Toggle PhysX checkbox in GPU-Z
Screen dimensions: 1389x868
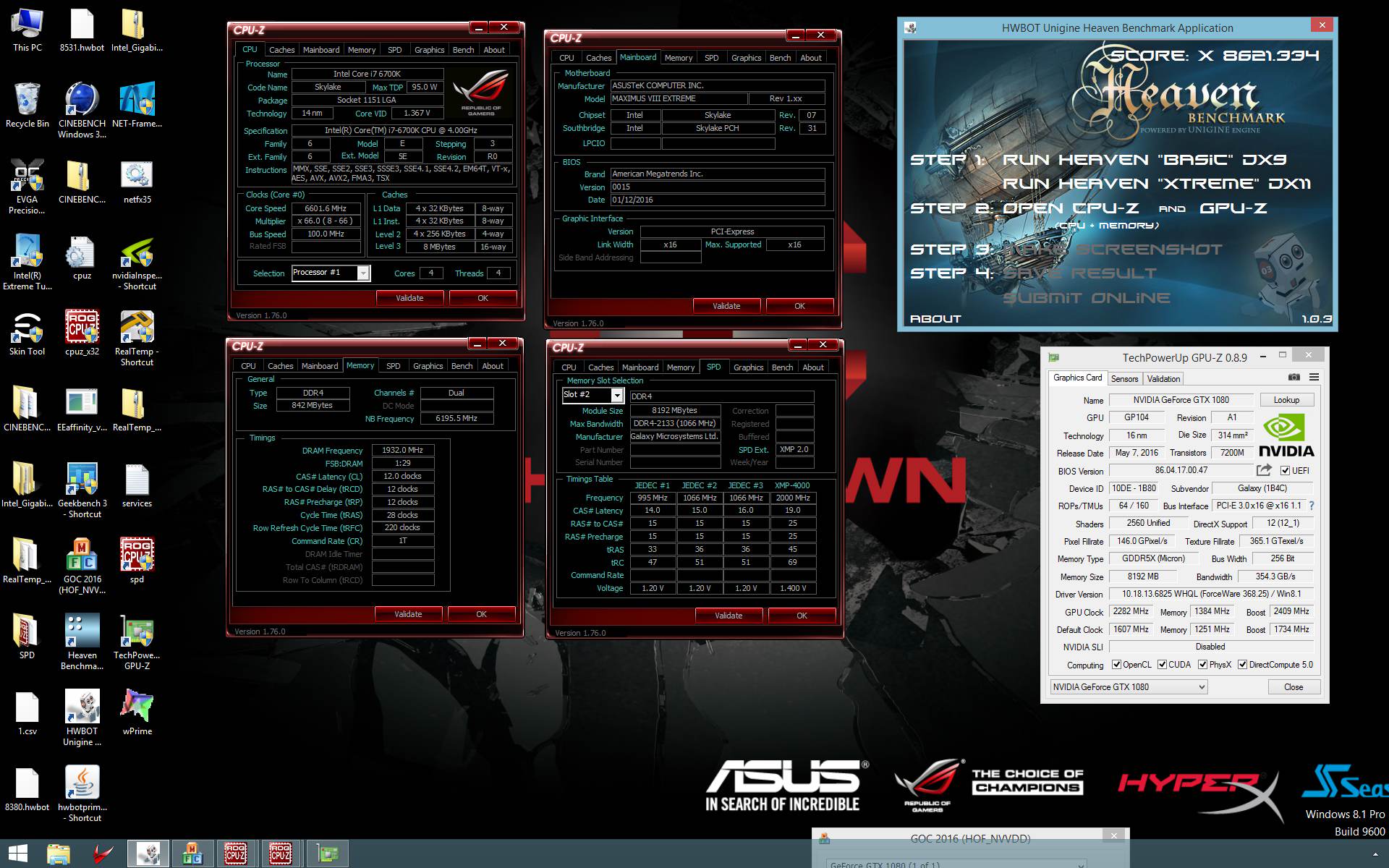click(x=1202, y=665)
